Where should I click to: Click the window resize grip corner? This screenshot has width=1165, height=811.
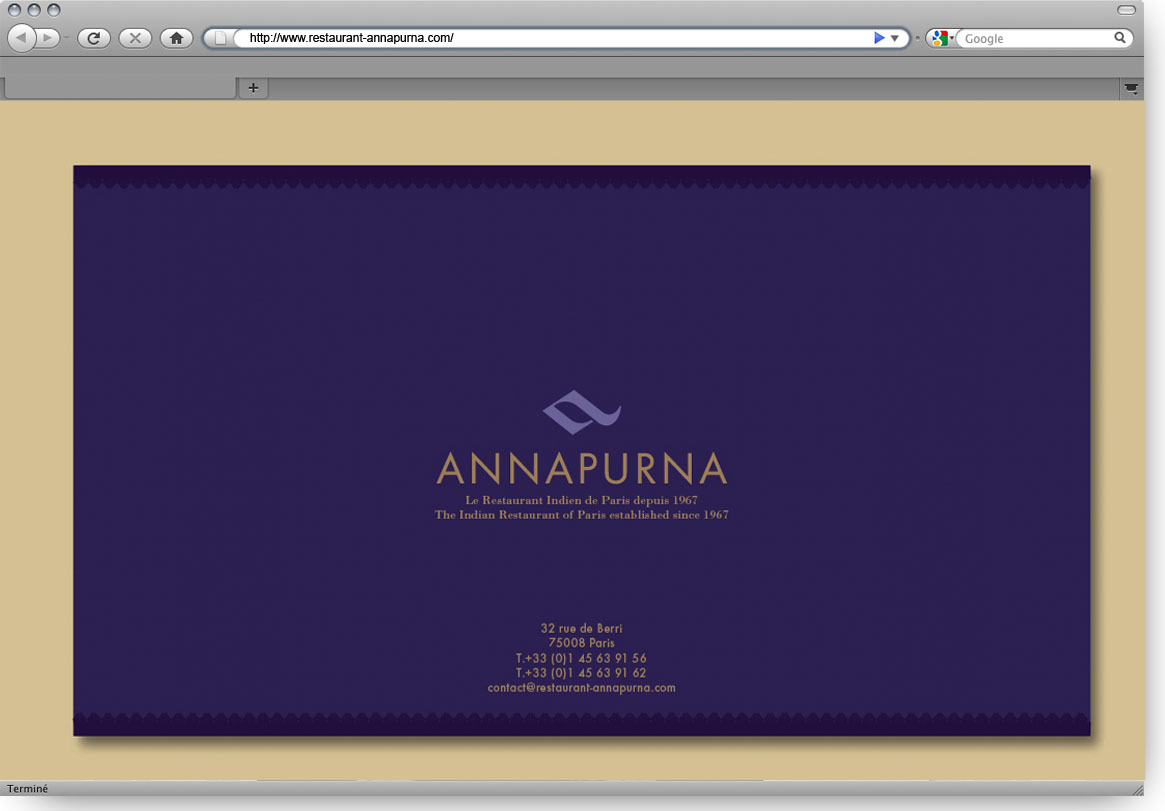(x=1138, y=789)
